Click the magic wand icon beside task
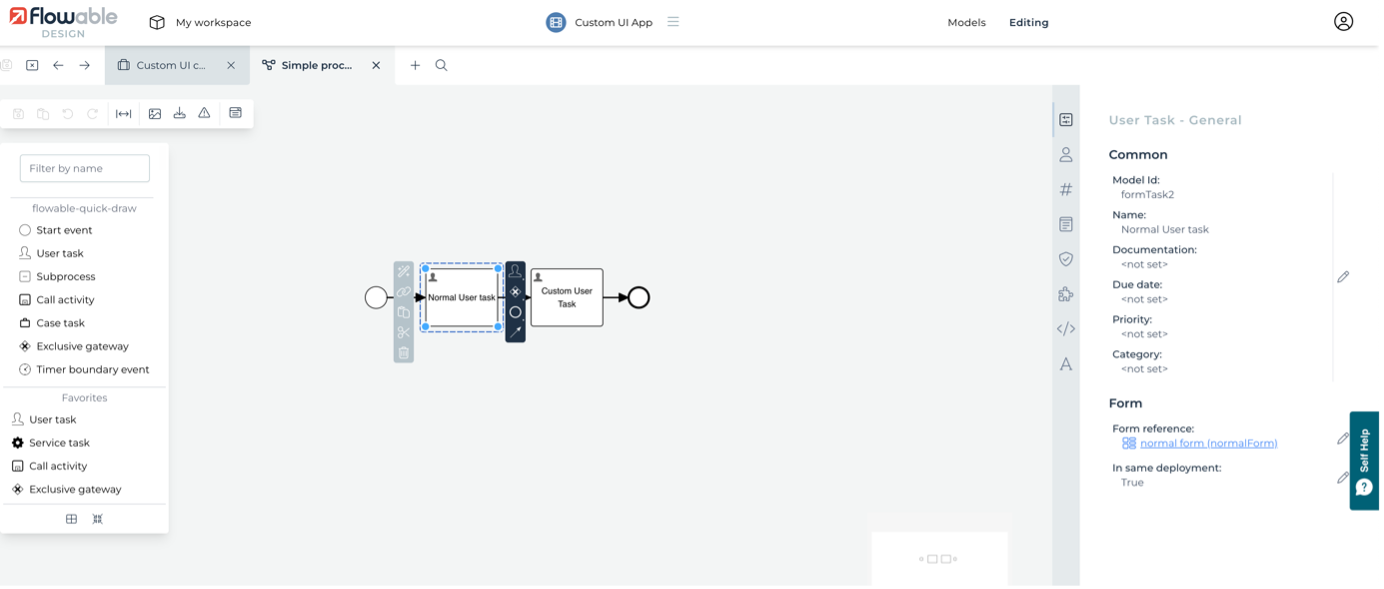This screenshot has width=1384, height=589. click(x=404, y=272)
